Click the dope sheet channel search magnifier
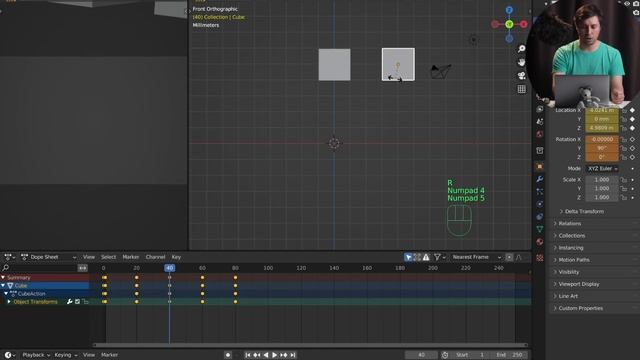Viewport: 640px width, 360px height. point(6,268)
